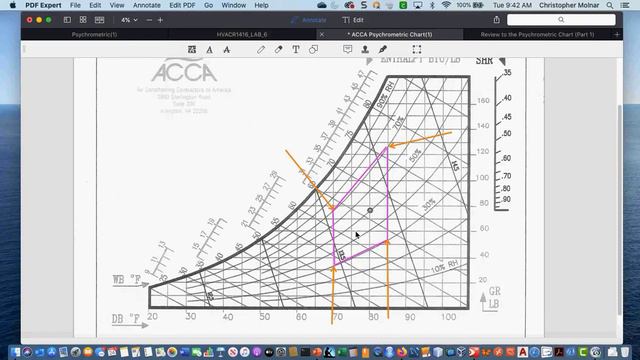Select the Shapes tool
Screen dimensions: 640x360
[313, 50]
